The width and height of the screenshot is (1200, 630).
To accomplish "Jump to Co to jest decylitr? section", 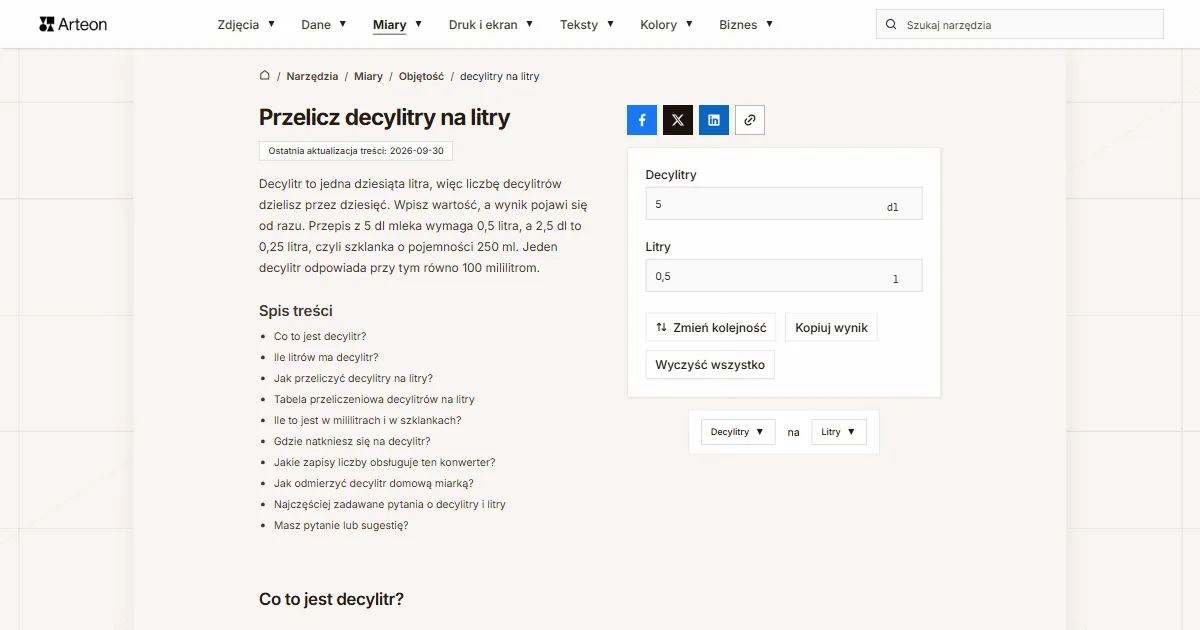I will pyautogui.click(x=320, y=336).
